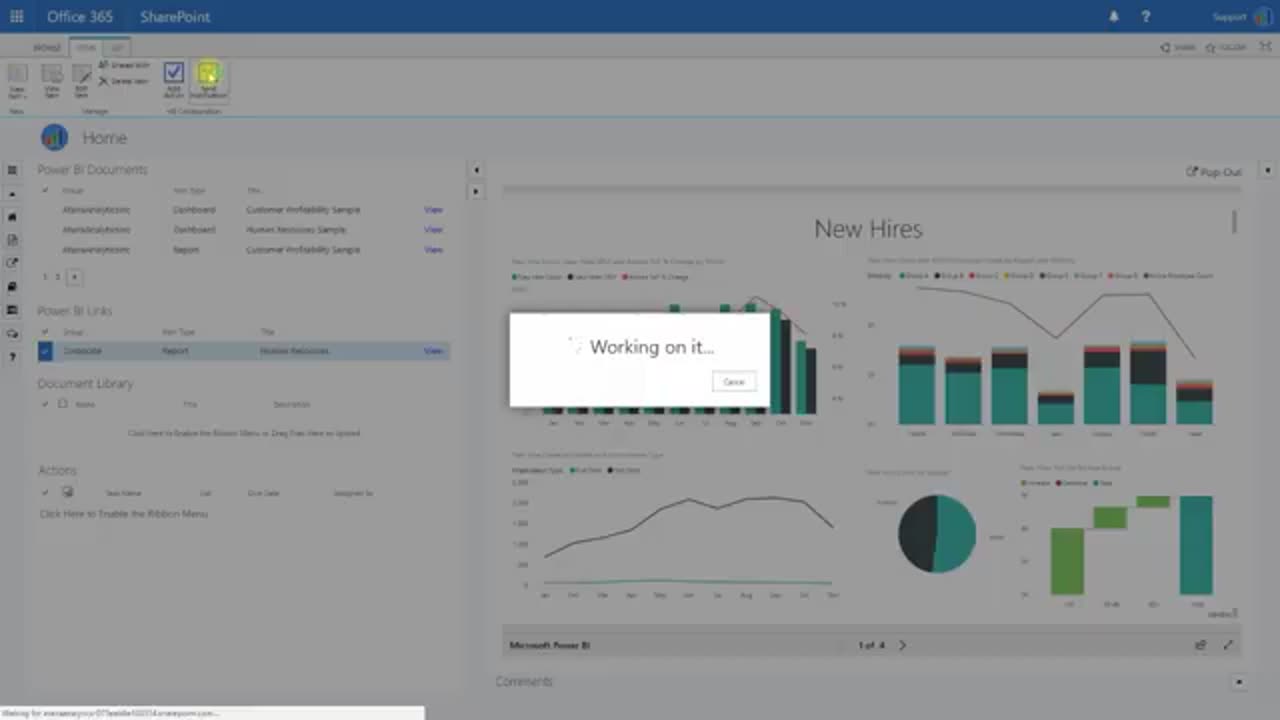Click the Power BI share icon
This screenshot has height=720, width=1280.
tap(1200, 645)
